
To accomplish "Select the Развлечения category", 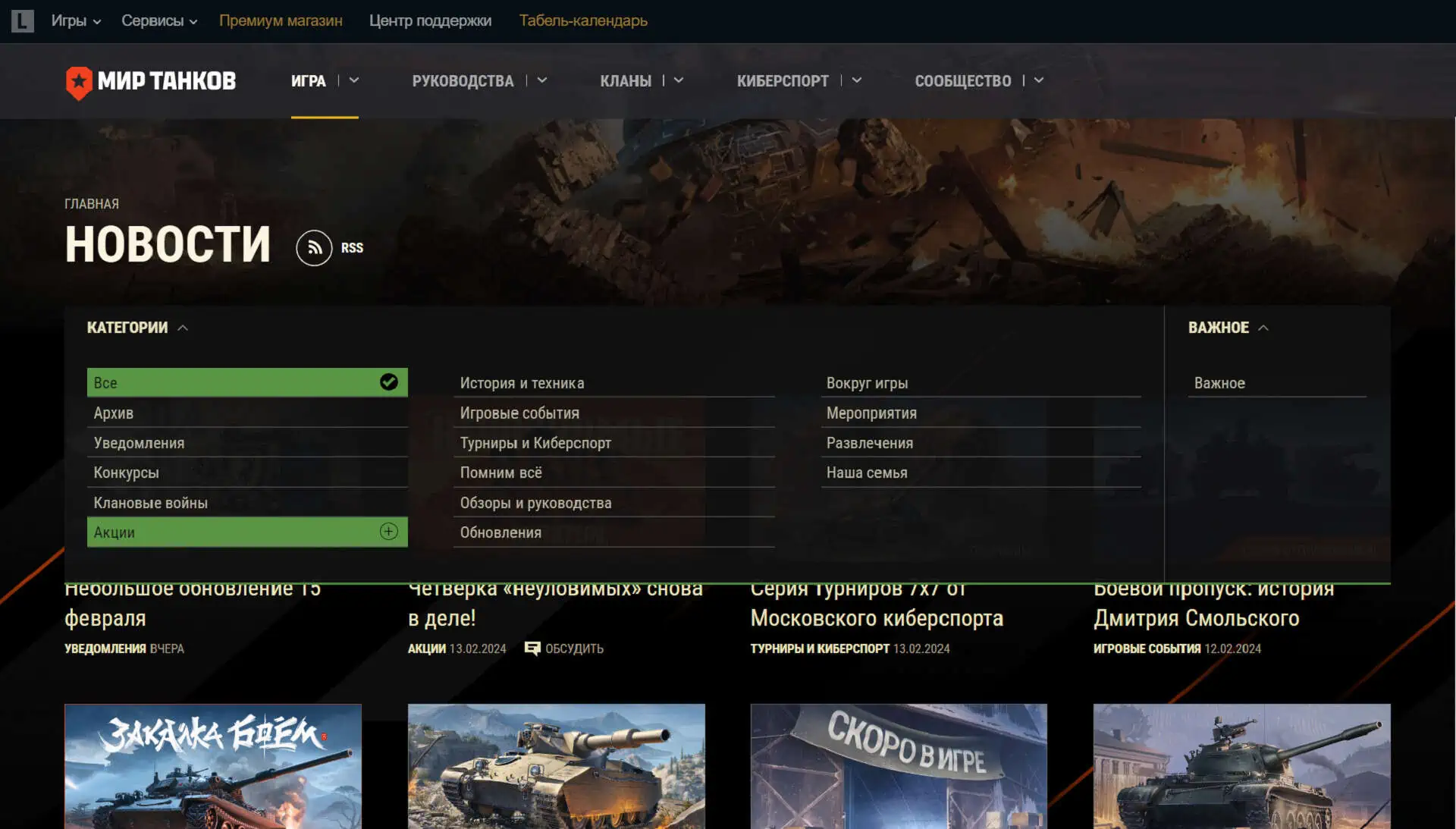I will pyautogui.click(x=981, y=442).
